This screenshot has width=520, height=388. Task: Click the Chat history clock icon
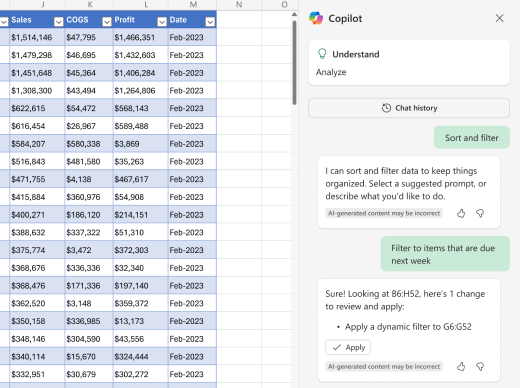[x=386, y=108]
